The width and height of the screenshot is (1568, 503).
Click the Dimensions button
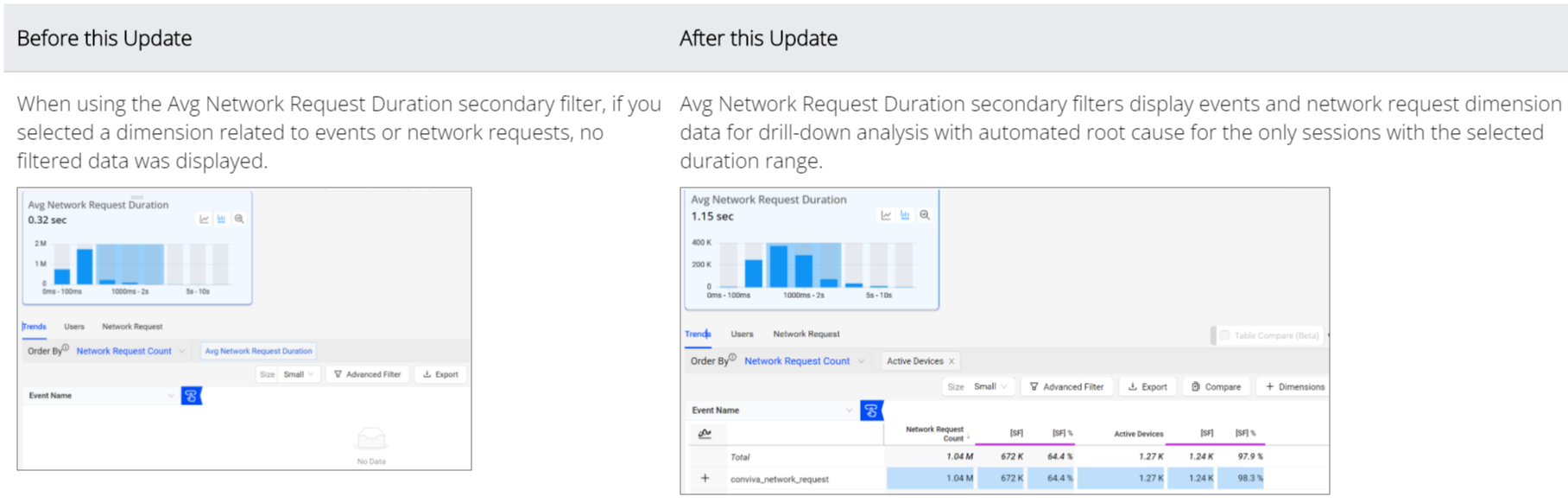tap(1294, 387)
